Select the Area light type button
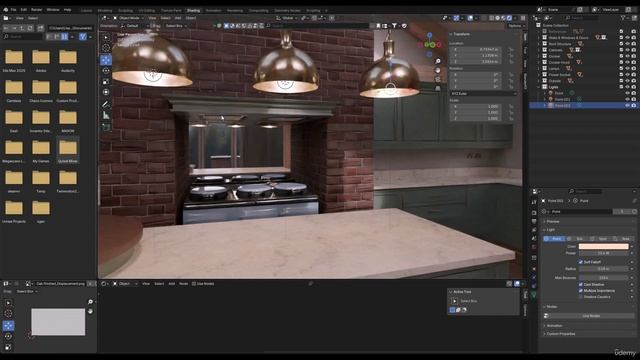Image resolution: width=640 pixels, height=360 pixels. 624,238
